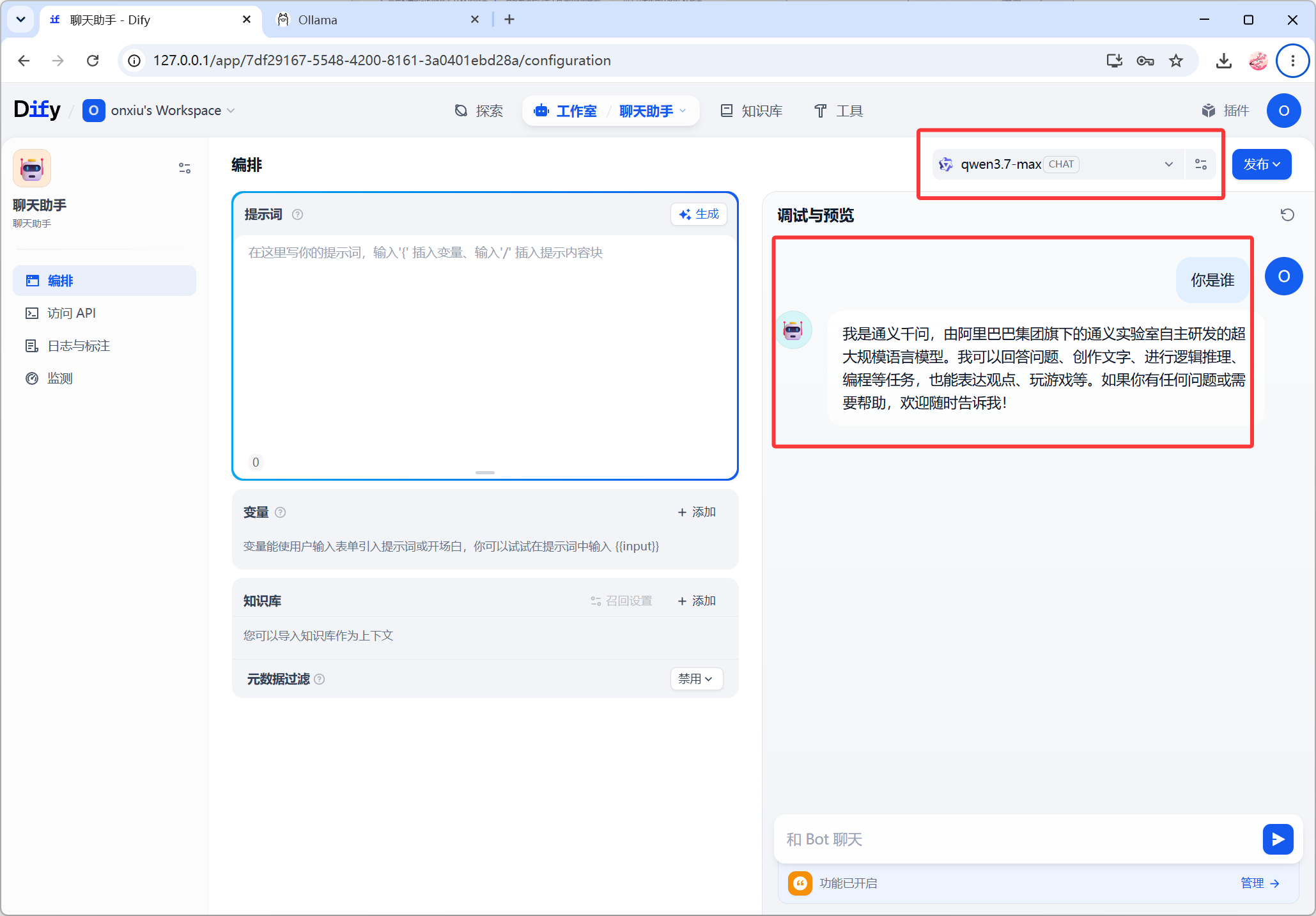Click the address bar URL
The image size is (1316, 916).
(x=382, y=60)
